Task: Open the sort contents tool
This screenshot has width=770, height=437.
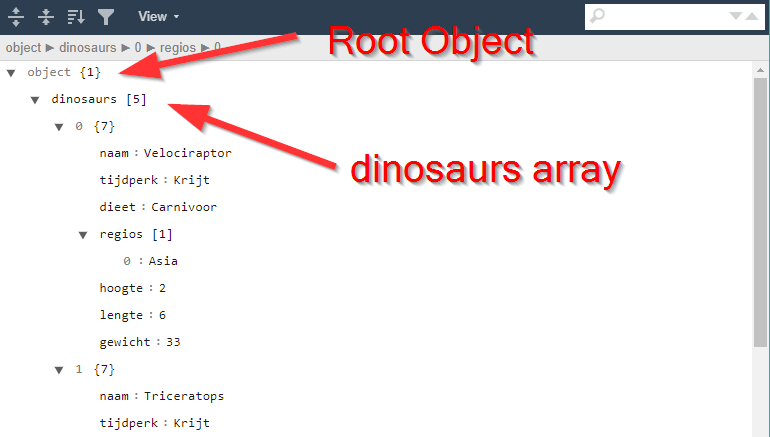Action: click(x=76, y=17)
